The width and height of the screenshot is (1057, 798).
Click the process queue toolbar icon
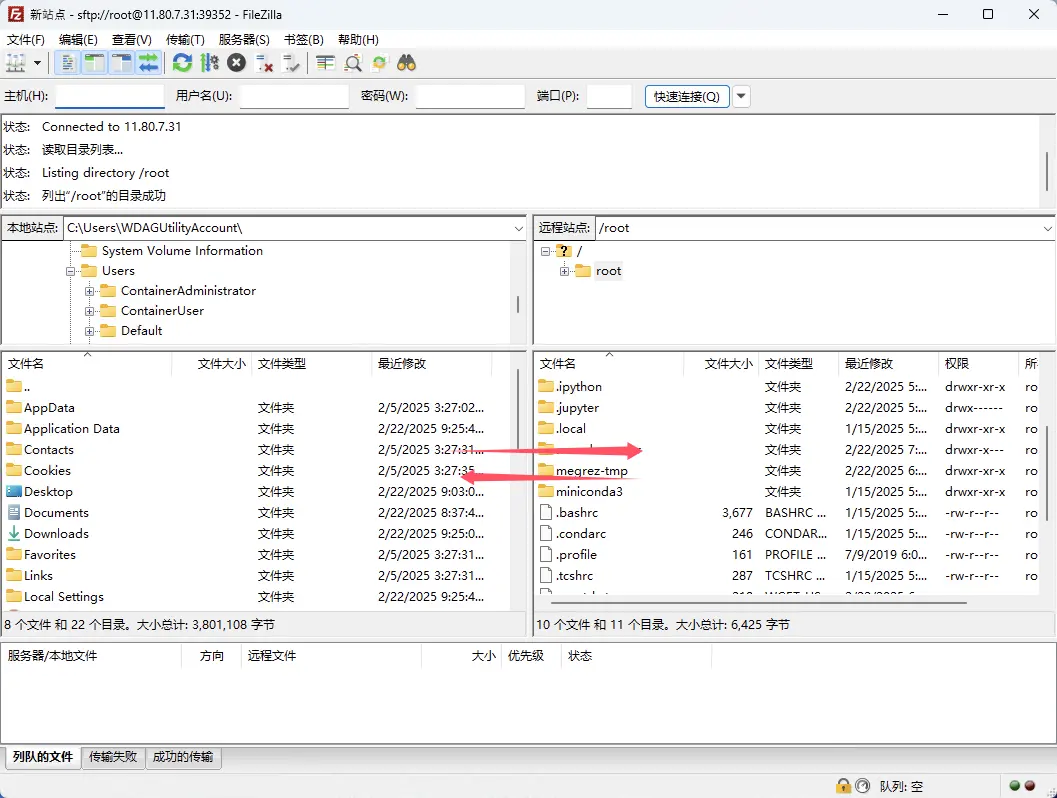[209, 63]
